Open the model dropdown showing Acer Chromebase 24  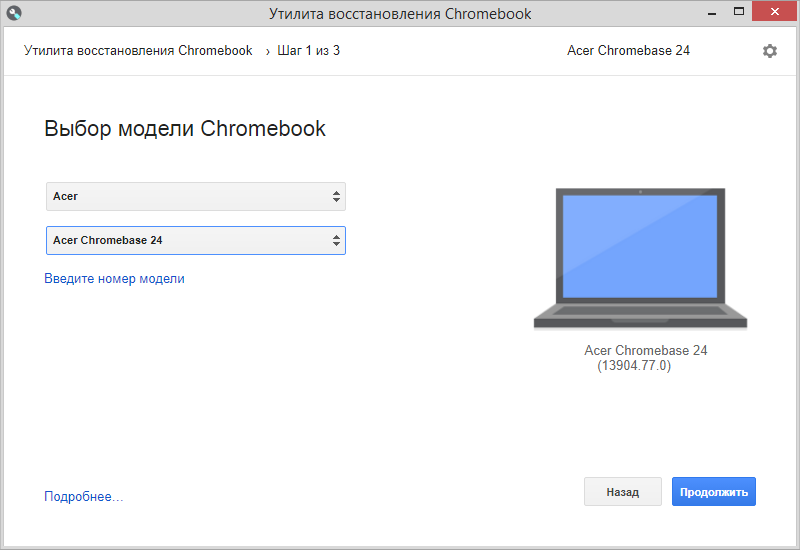click(196, 240)
